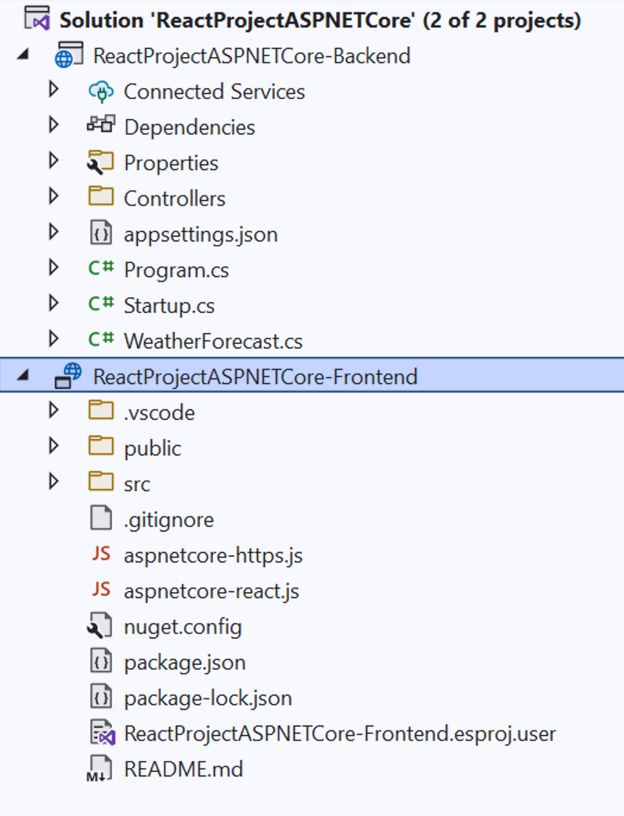Viewport: 624px width, 816px height.
Task: Select the README.md file name
Action: pos(184,769)
